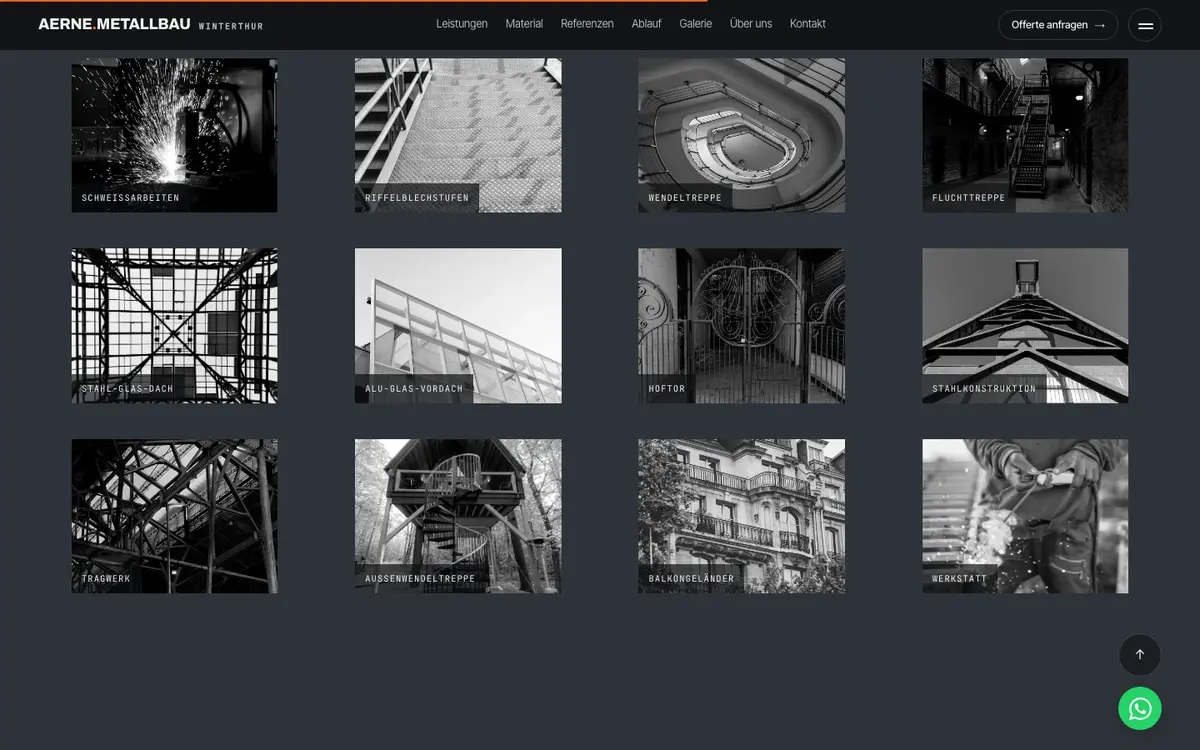Image resolution: width=1200 pixels, height=750 pixels.
Task: Open the Material nav item
Action: (524, 24)
